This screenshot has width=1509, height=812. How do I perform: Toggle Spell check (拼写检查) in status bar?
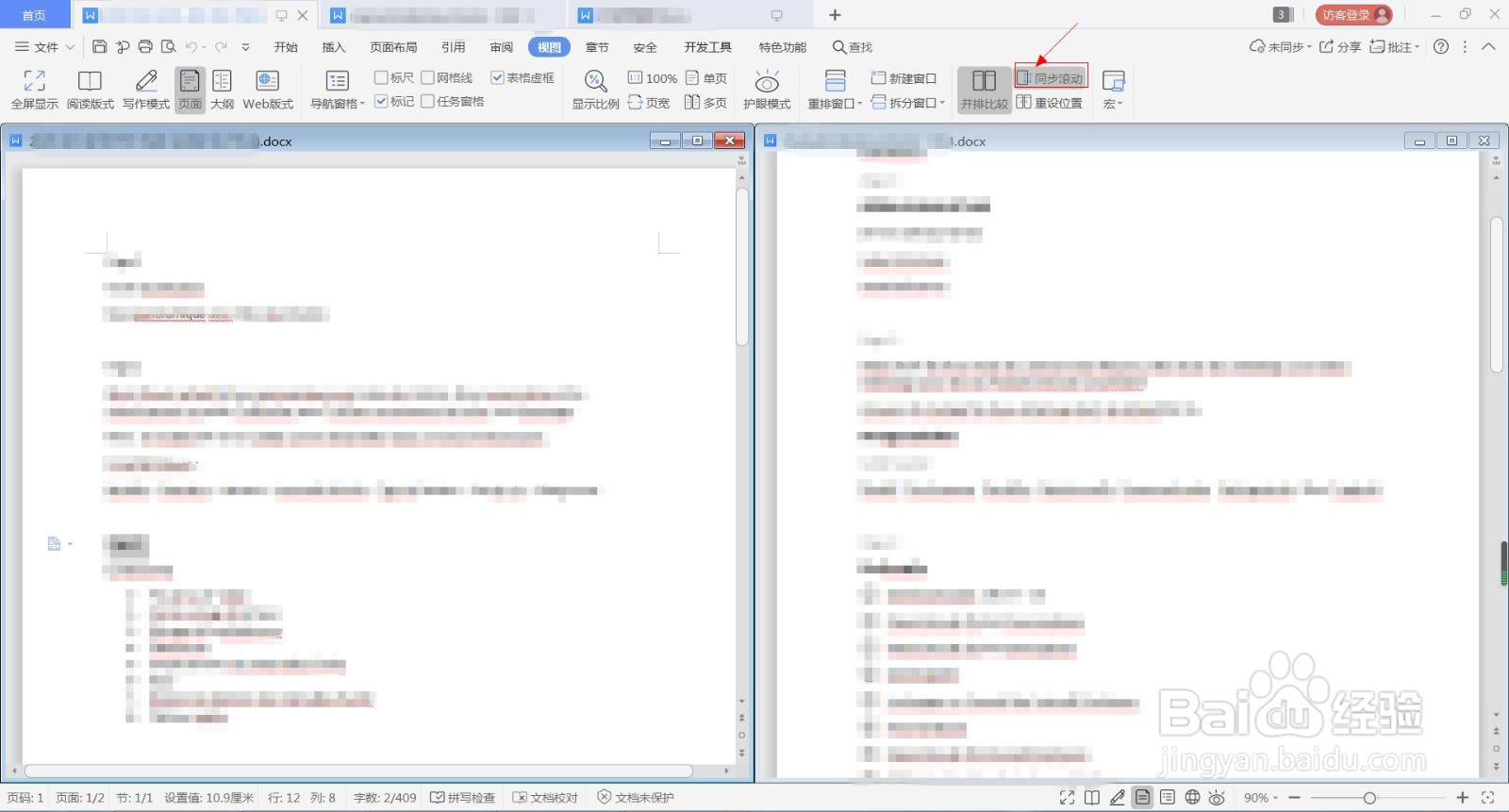462,798
